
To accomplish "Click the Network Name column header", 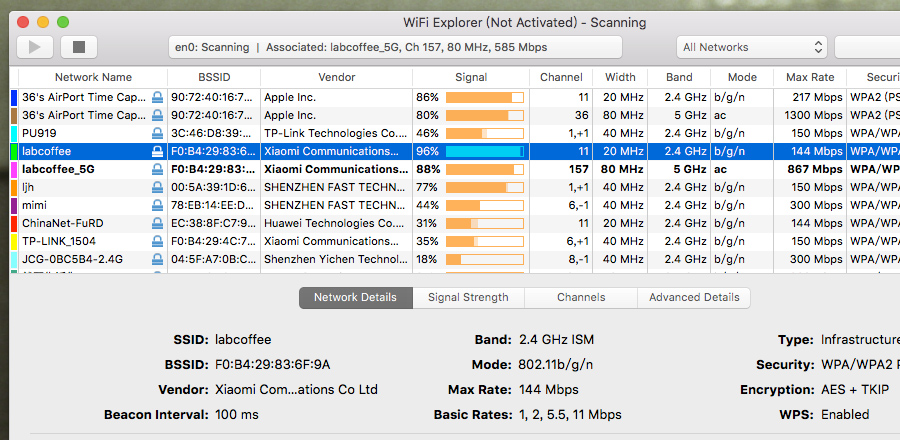I will (93, 77).
